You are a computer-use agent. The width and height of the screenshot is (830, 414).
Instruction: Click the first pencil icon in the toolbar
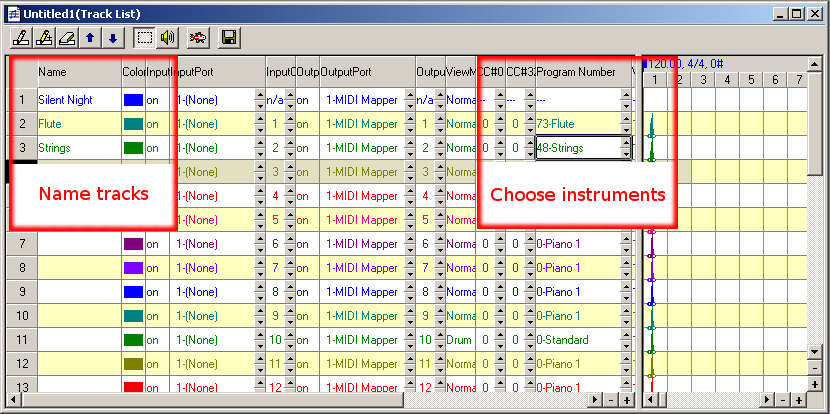tap(21, 38)
